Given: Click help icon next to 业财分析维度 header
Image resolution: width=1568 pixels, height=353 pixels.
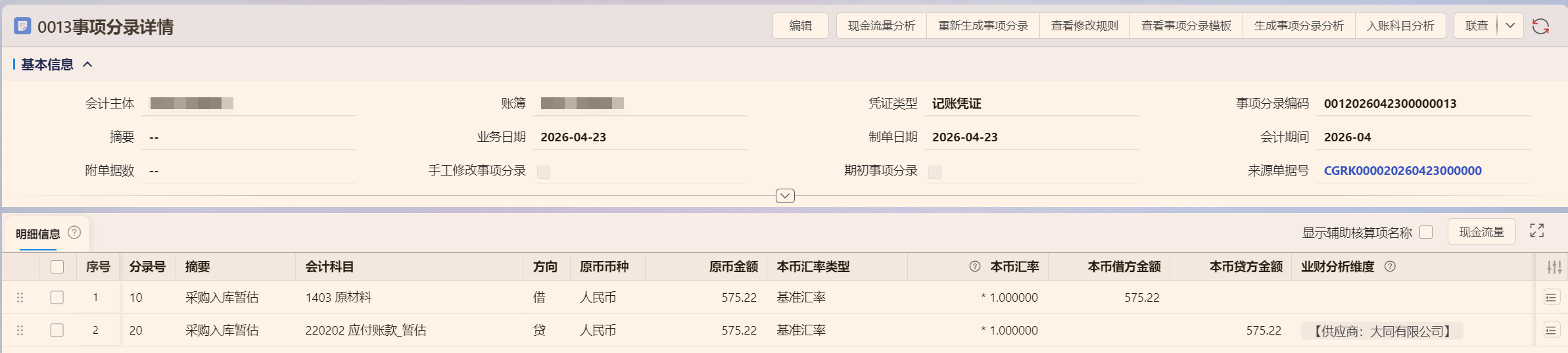Looking at the screenshot, I should (x=1390, y=267).
